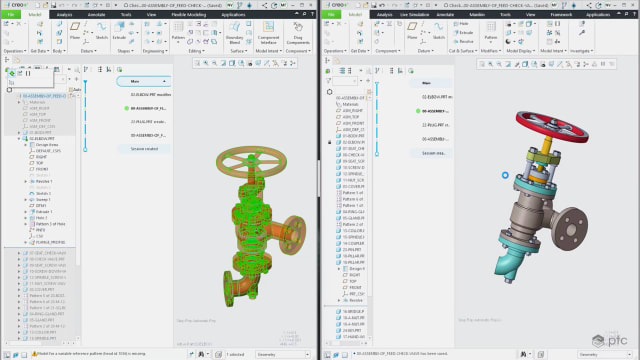The height and width of the screenshot is (360, 640).
Task: Select Hole 3 feature in left tree
Action: coord(41,218)
